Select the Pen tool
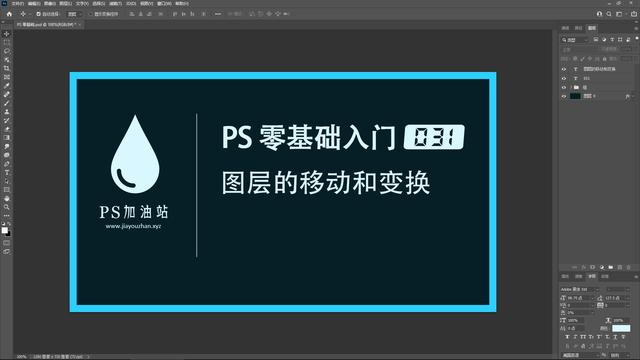Image resolution: width=640 pixels, height=360 pixels. (7, 164)
